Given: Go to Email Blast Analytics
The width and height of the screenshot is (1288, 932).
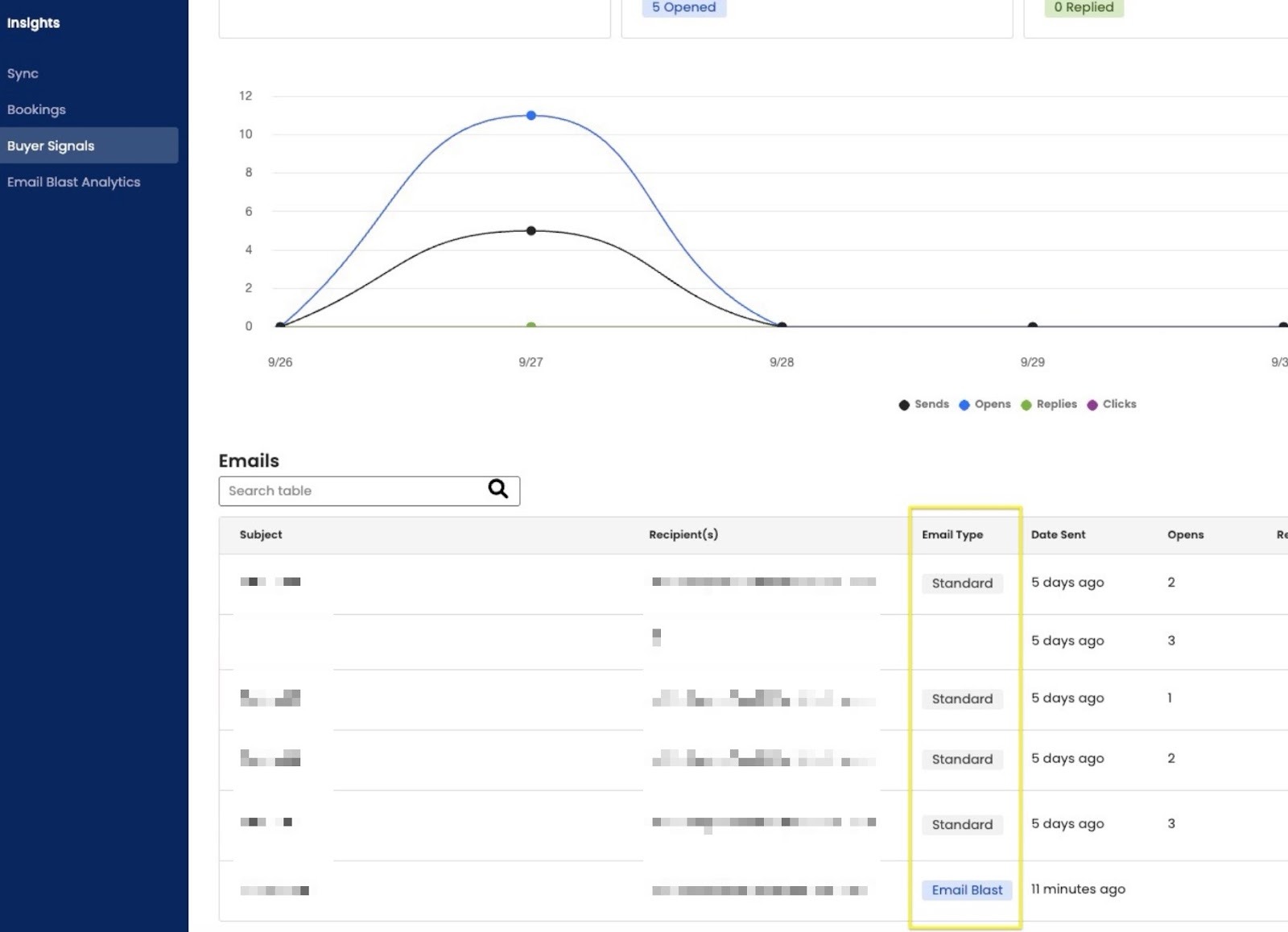Looking at the screenshot, I should [x=73, y=182].
